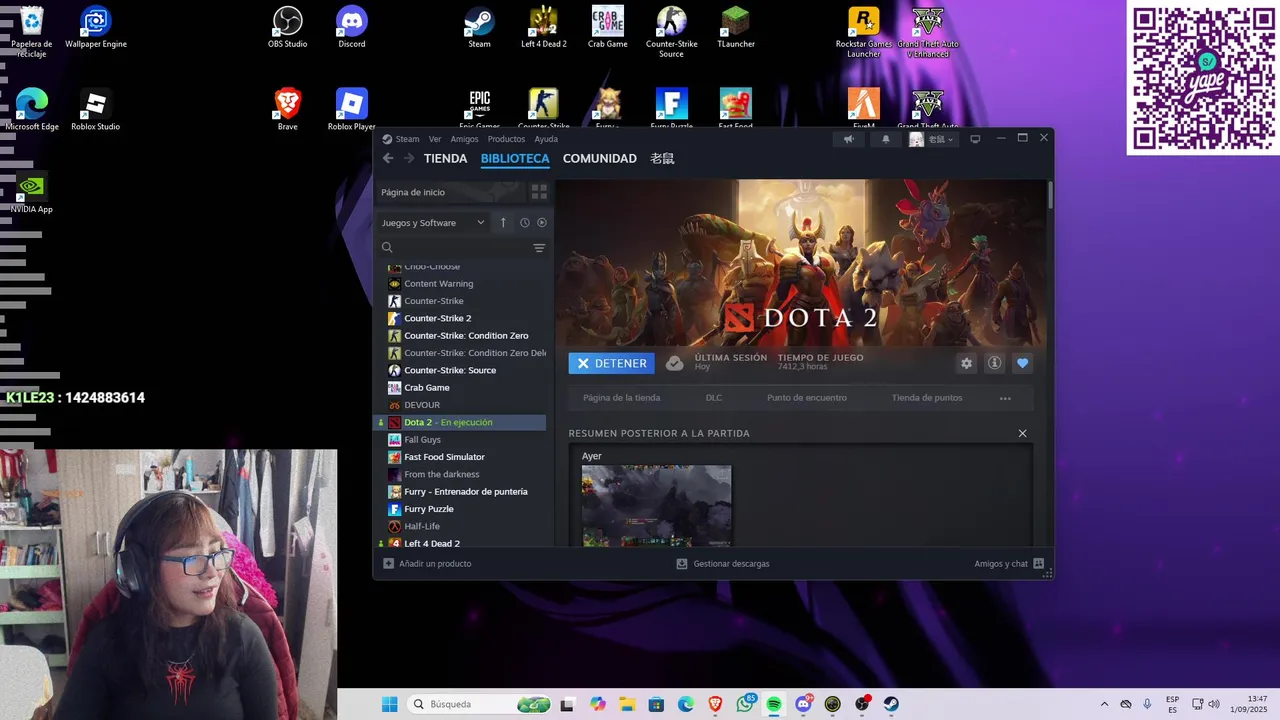Open NVIDIA App desktop icon
This screenshot has width=1280, height=720.
tap(32, 192)
